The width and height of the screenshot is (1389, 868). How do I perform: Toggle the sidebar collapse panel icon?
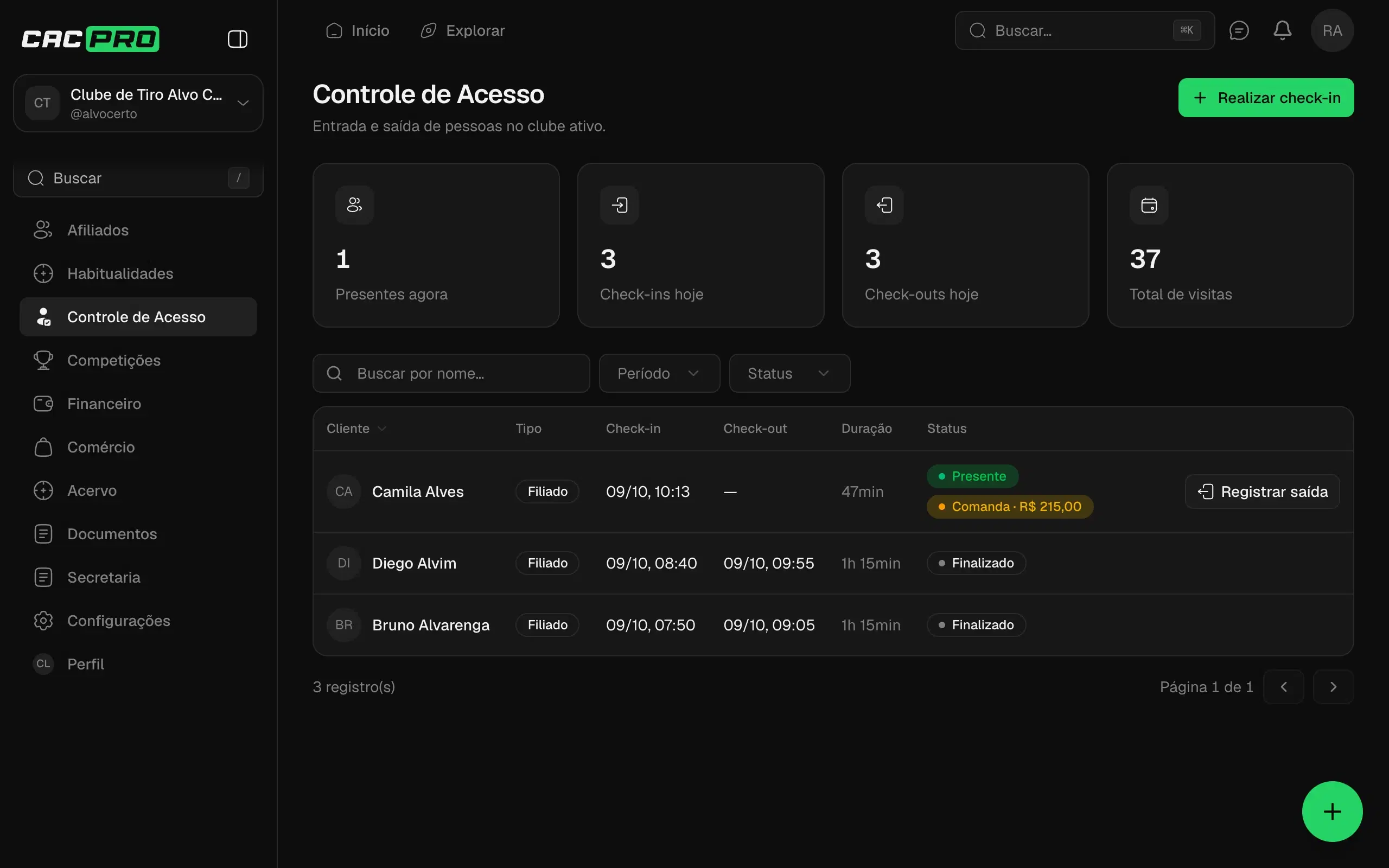[x=237, y=39]
